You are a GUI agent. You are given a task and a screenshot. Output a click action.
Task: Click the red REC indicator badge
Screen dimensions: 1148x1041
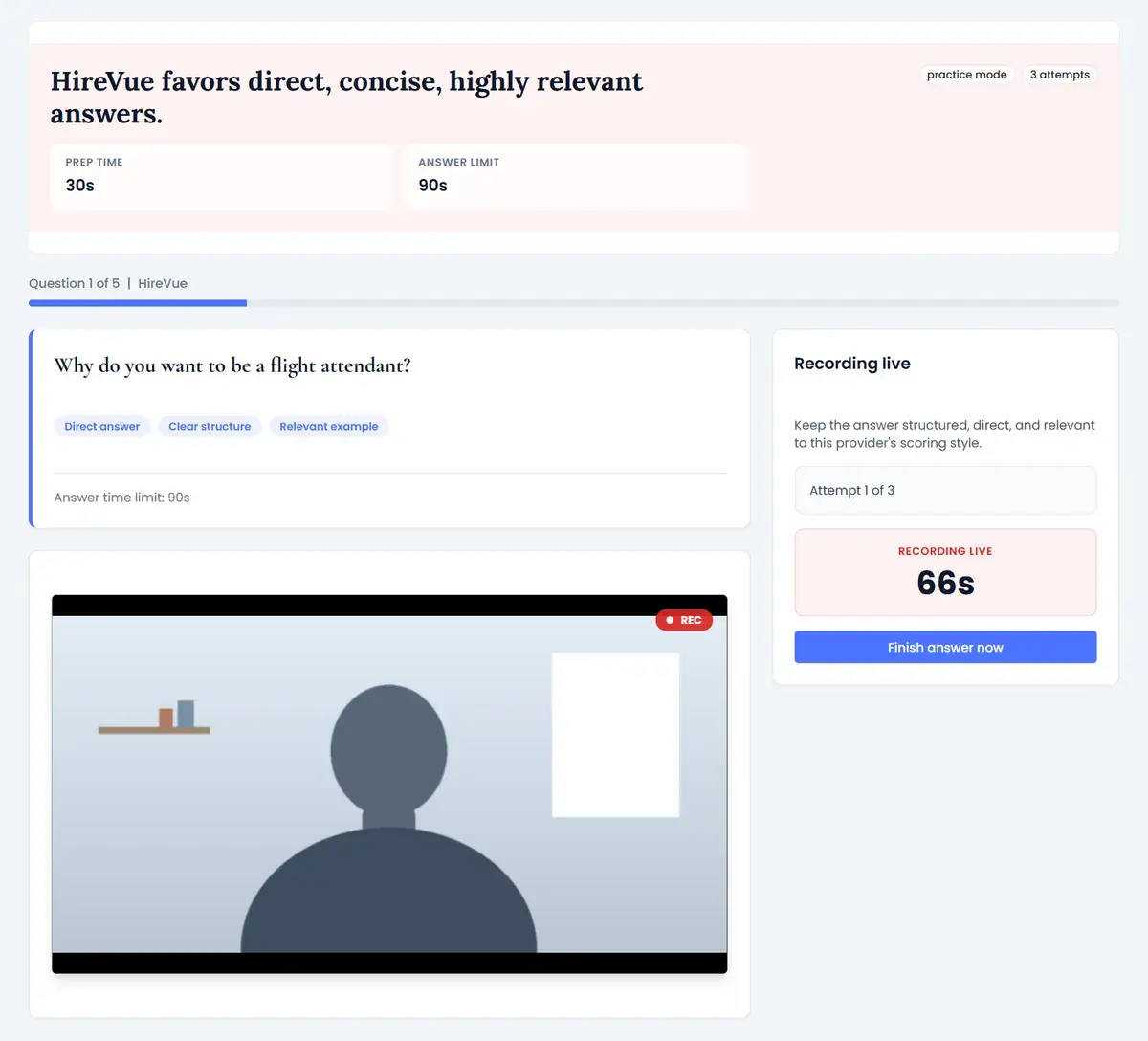click(684, 620)
